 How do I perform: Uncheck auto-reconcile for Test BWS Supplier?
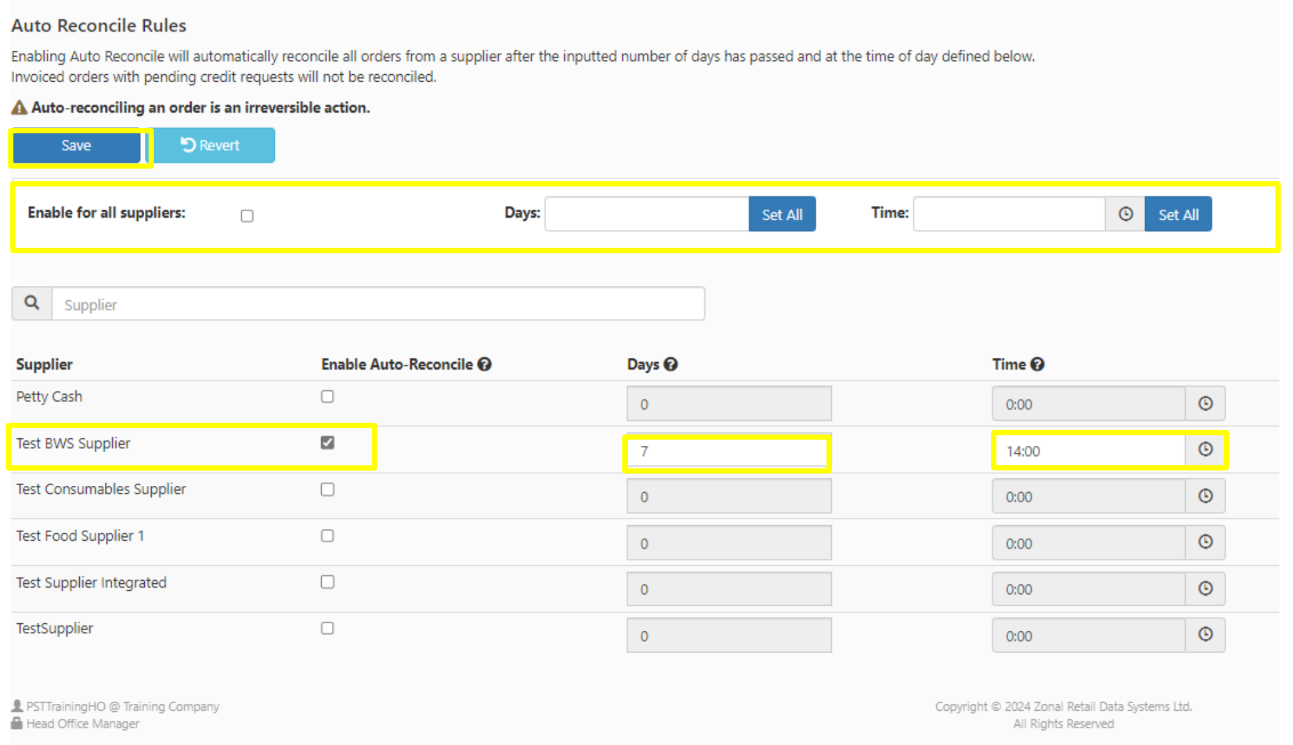[x=327, y=443]
